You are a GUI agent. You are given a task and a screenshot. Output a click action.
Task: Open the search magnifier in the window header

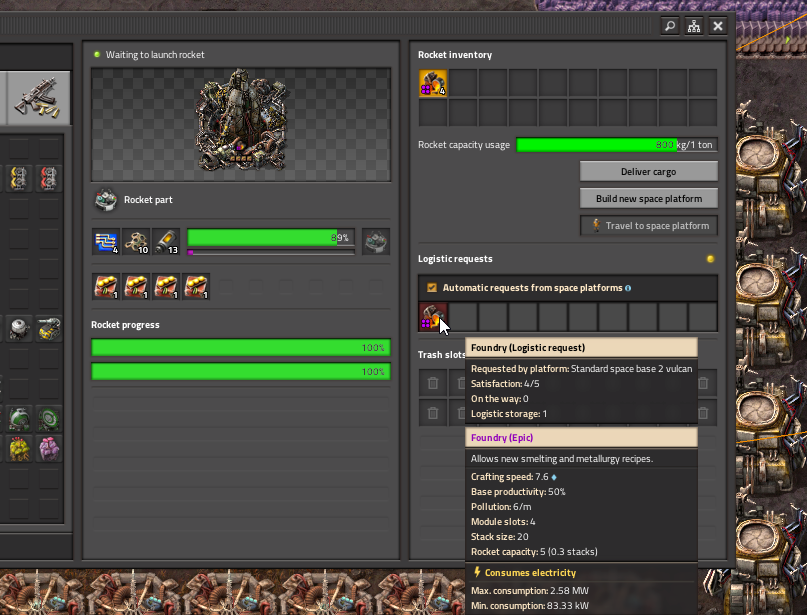[670, 26]
